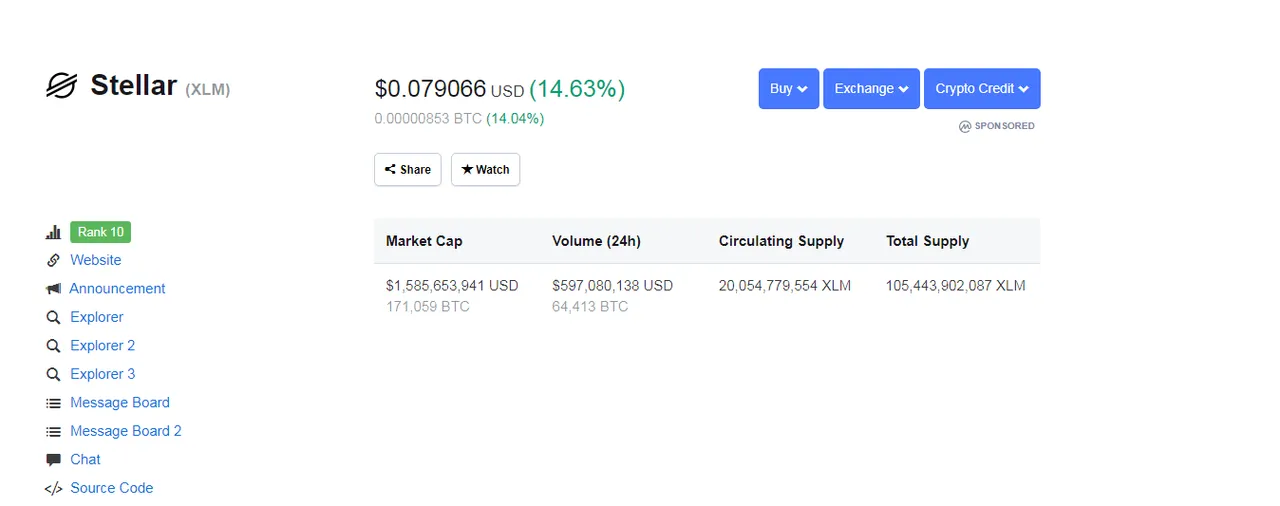Click the Total Supply column header
The image size is (1280, 506).
[x=927, y=241]
